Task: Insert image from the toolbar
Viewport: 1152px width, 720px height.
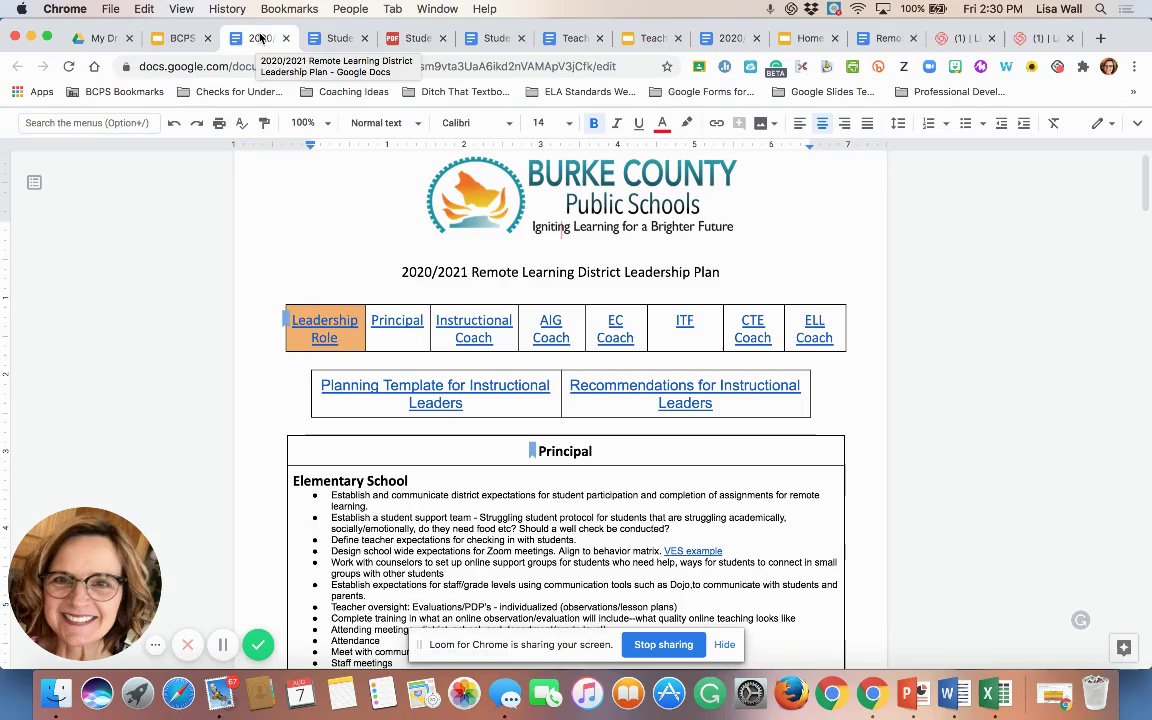Action: click(x=761, y=123)
